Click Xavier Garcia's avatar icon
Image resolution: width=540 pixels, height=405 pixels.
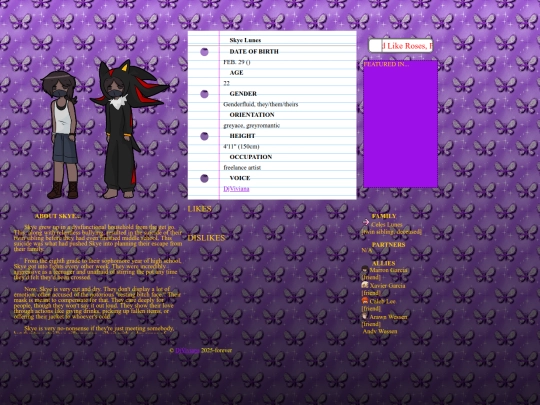[365, 285]
